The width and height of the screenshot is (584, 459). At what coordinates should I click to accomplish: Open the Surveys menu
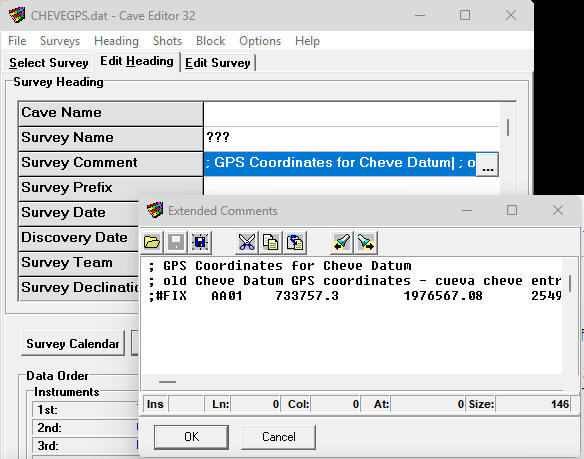[x=60, y=41]
